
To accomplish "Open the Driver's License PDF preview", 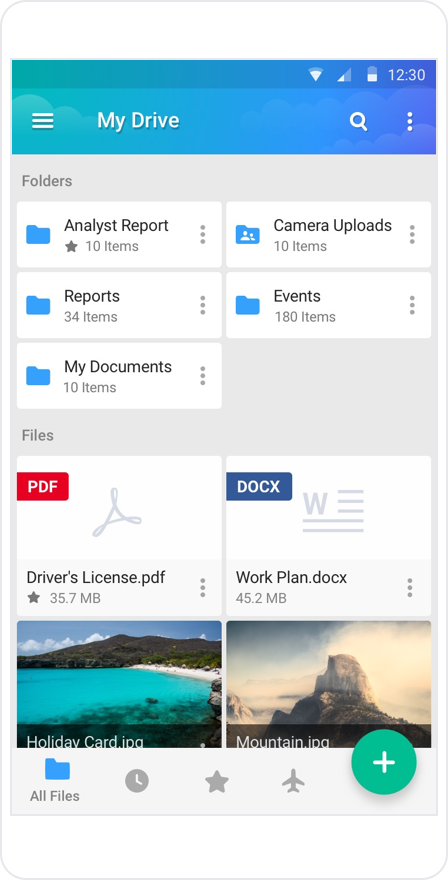I will click(x=119, y=508).
